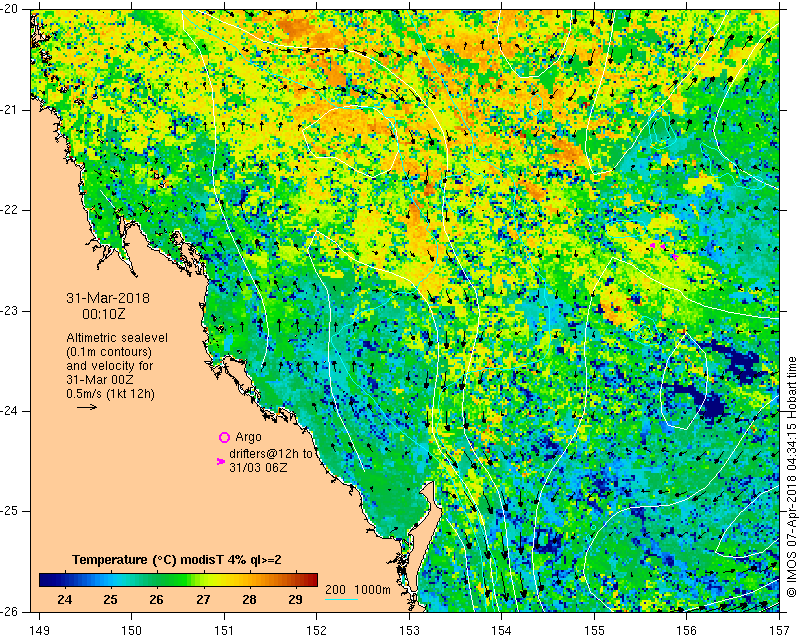Click the cyan 200m contour legend line

(341, 599)
